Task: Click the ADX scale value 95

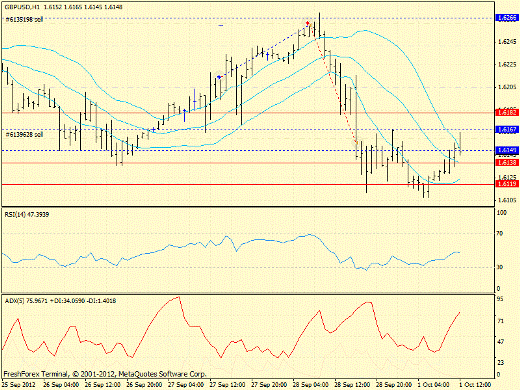Action: [500, 299]
